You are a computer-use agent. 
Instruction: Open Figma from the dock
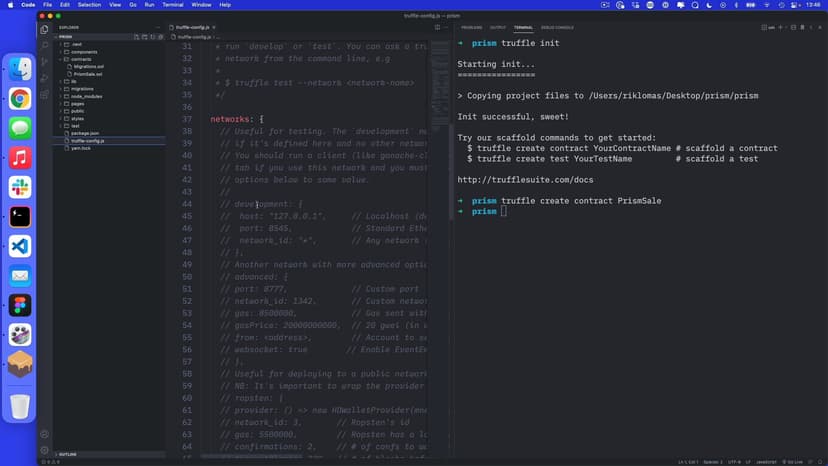click(x=20, y=305)
